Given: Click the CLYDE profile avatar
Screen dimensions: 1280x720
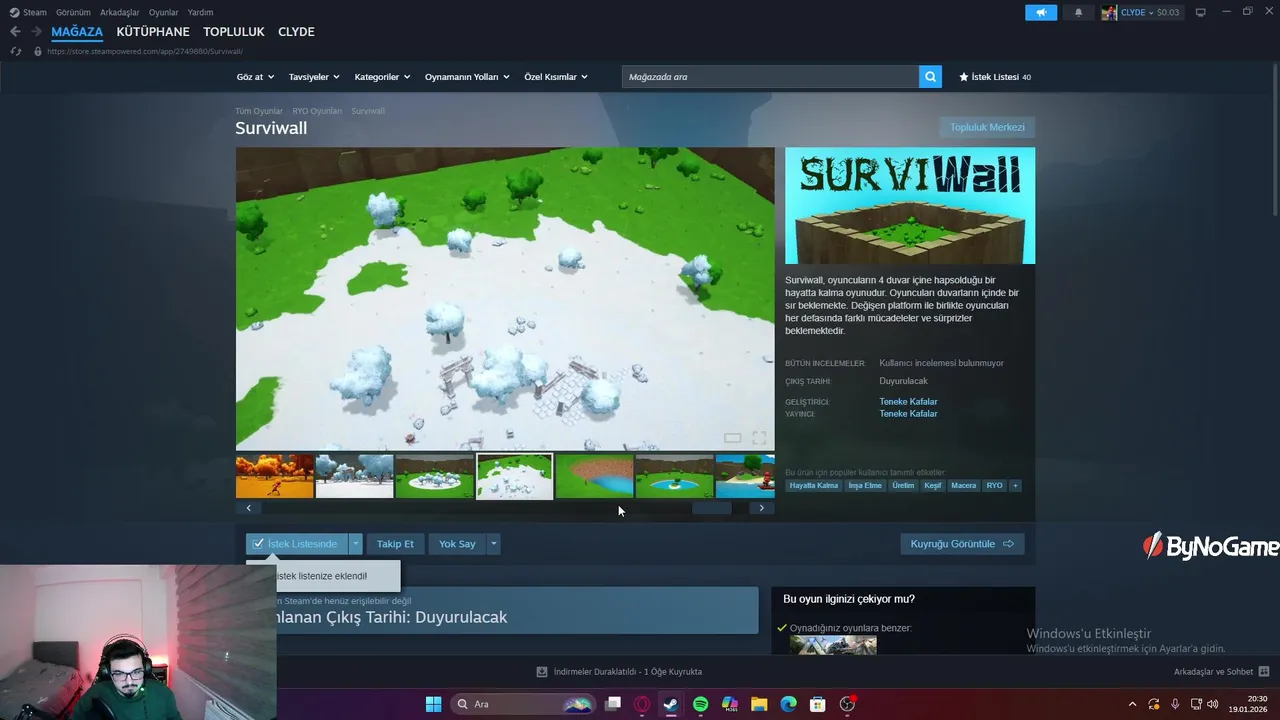Looking at the screenshot, I should [x=1109, y=13].
